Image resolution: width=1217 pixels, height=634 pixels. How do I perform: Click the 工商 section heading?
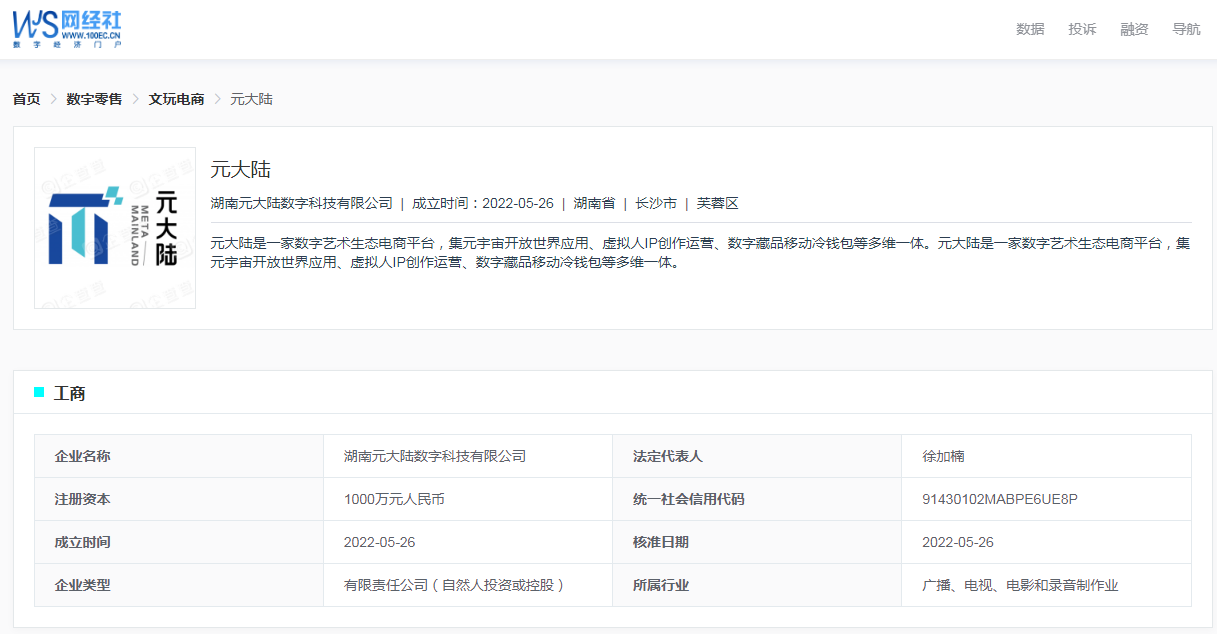(69, 393)
